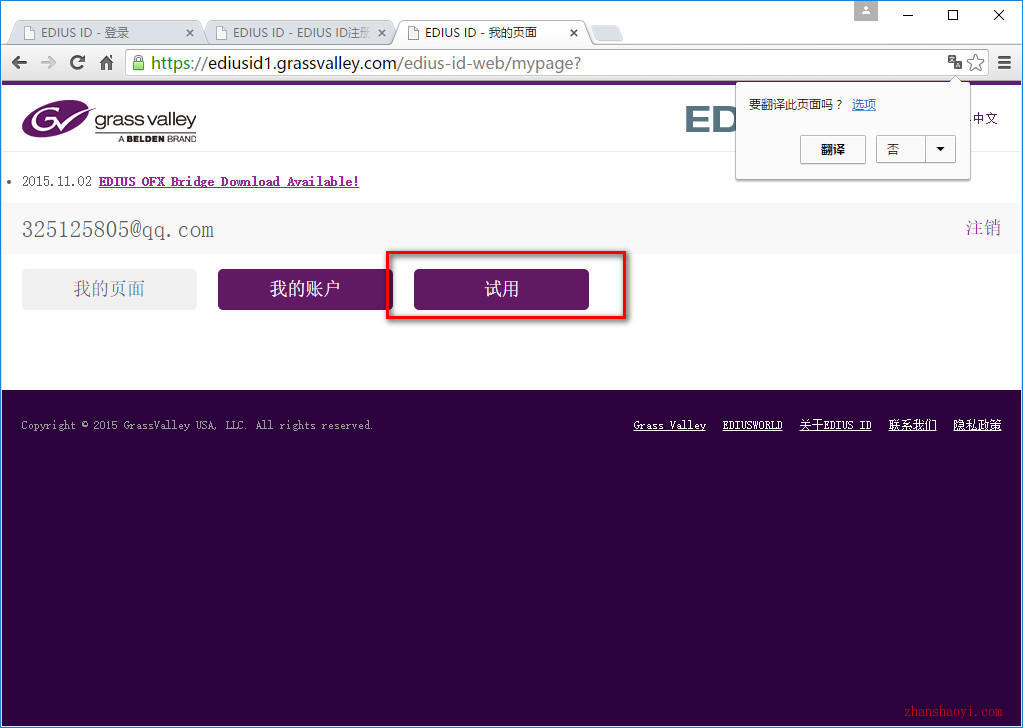
Task: Click the 注销 logout link
Action: coord(983,228)
